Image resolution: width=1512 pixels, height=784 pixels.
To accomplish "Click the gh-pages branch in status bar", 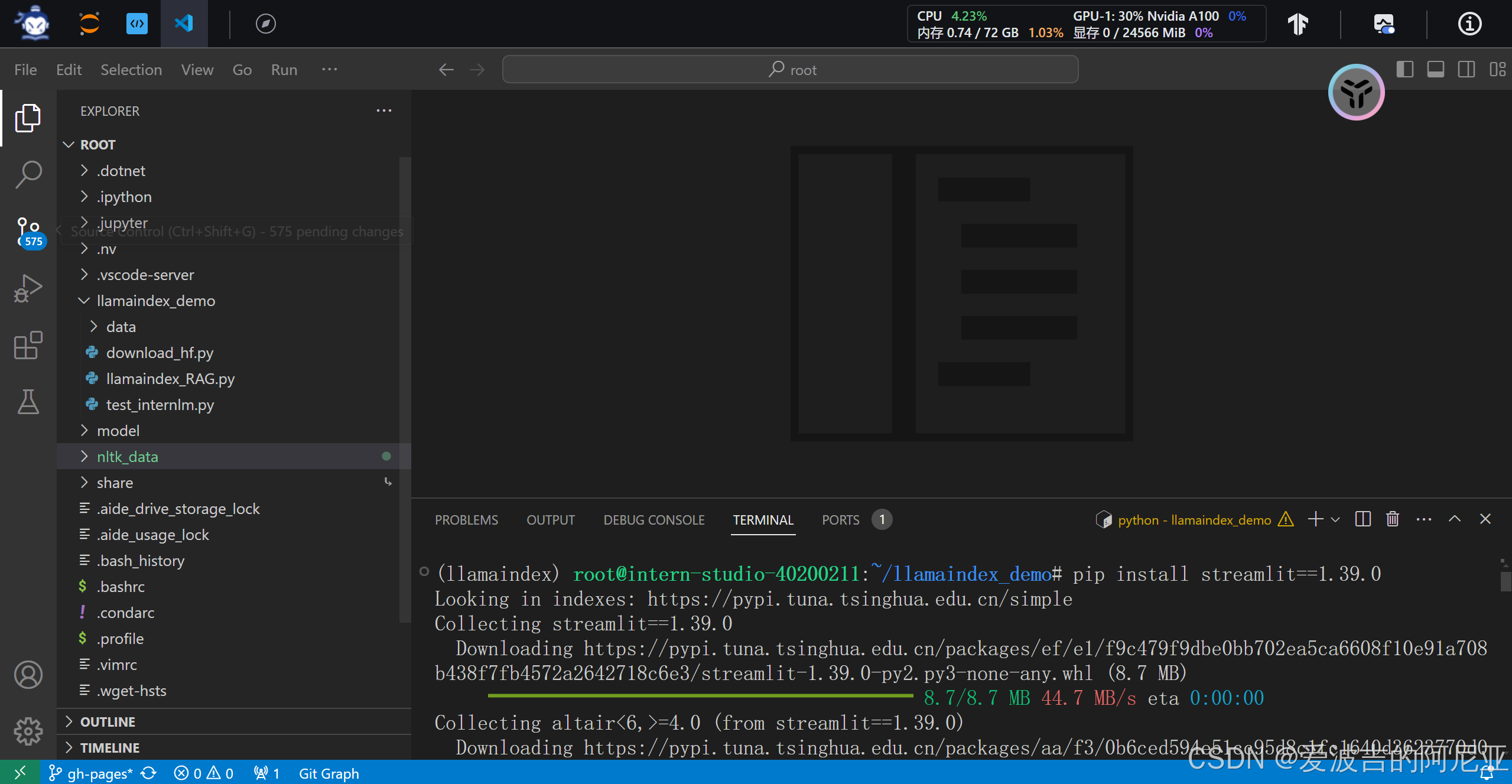I will pos(99,773).
